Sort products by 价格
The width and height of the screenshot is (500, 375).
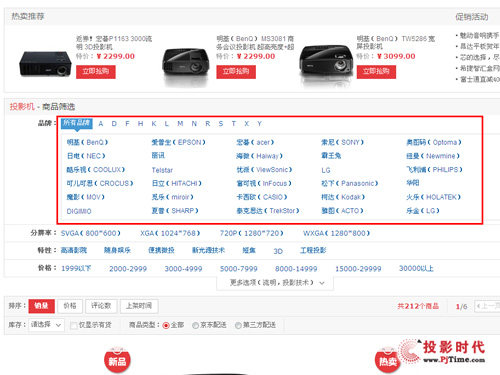70,306
